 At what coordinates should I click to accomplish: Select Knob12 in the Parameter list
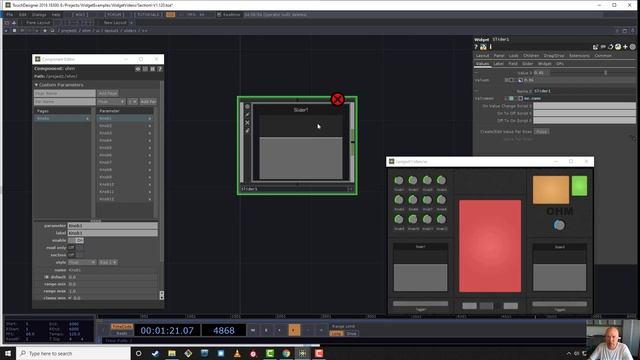click(x=124, y=199)
